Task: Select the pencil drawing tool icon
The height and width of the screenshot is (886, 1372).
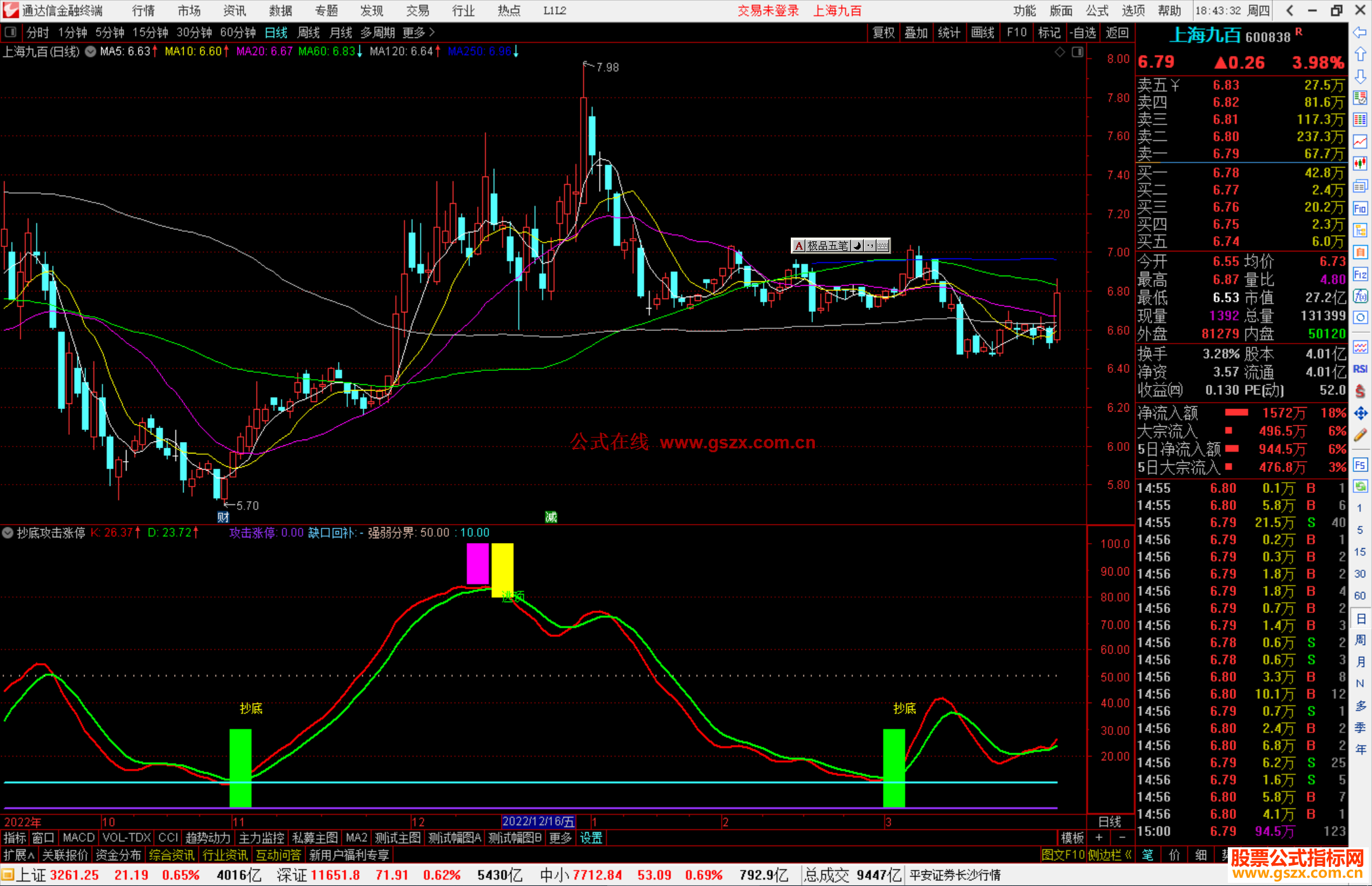Action: click(1360, 435)
